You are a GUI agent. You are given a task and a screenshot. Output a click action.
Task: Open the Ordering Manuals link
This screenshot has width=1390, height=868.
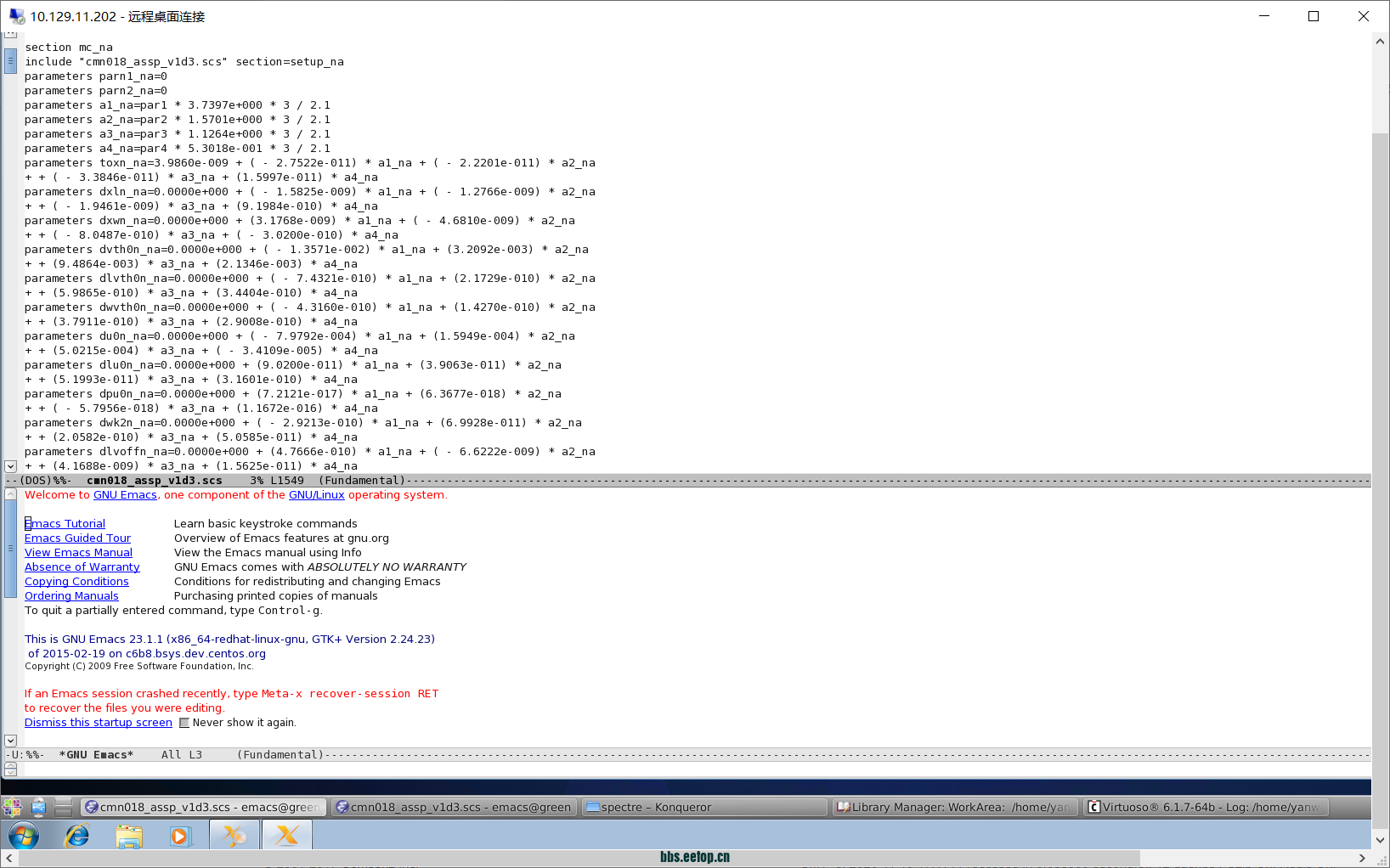pyautogui.click(x=71, y=596)
